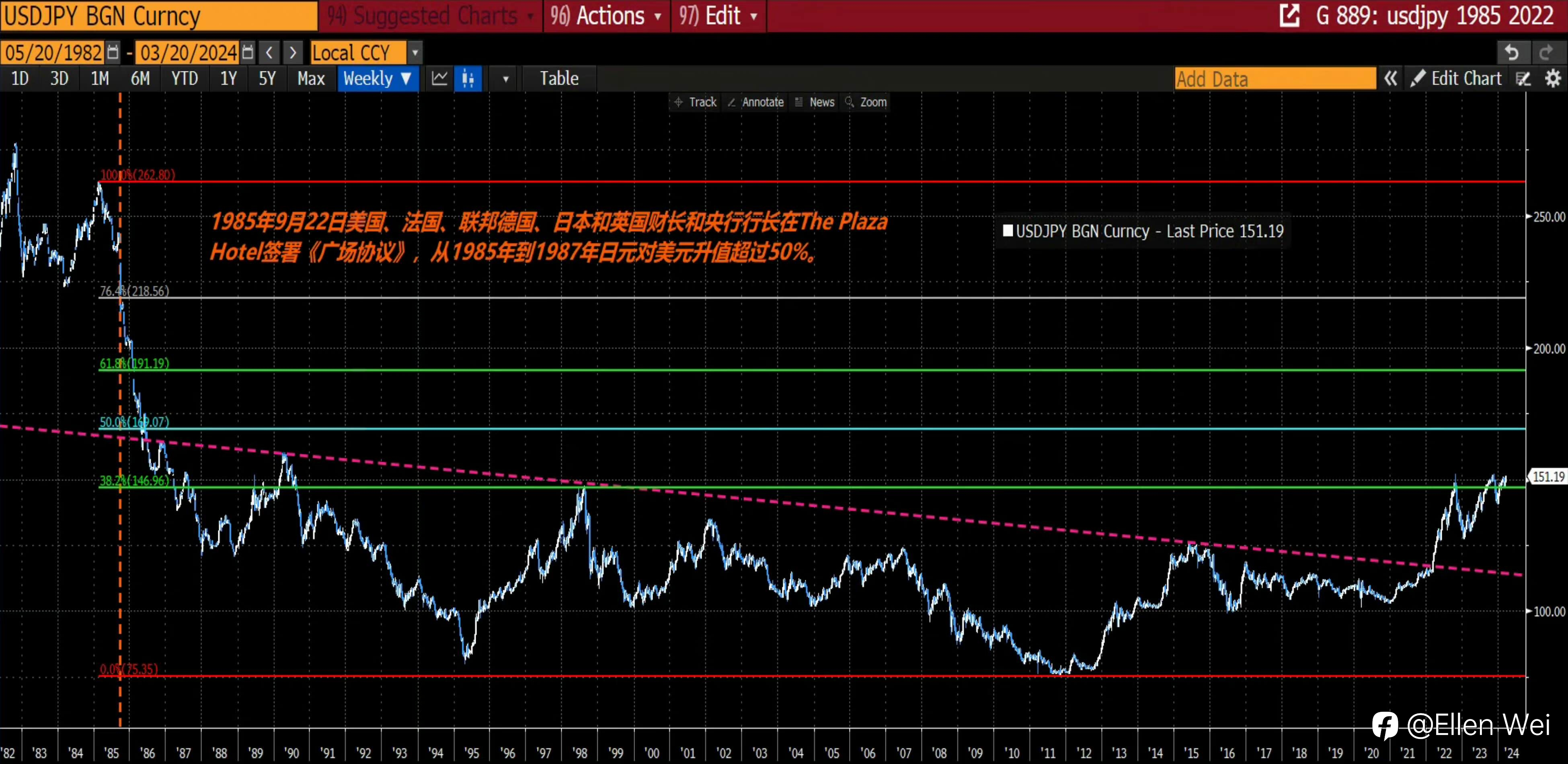1568x764 pixels.
Task: Click the end date field 03/20/2024
Action: (x=187, y=52)
